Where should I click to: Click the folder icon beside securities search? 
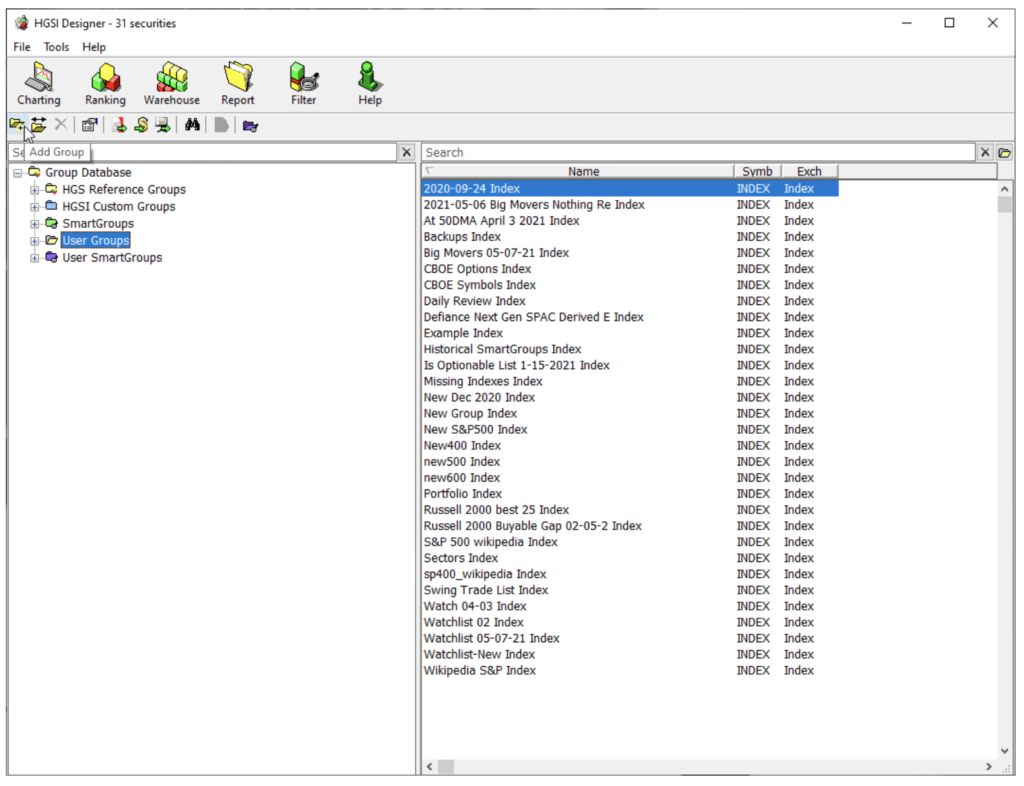[1004, 152]
